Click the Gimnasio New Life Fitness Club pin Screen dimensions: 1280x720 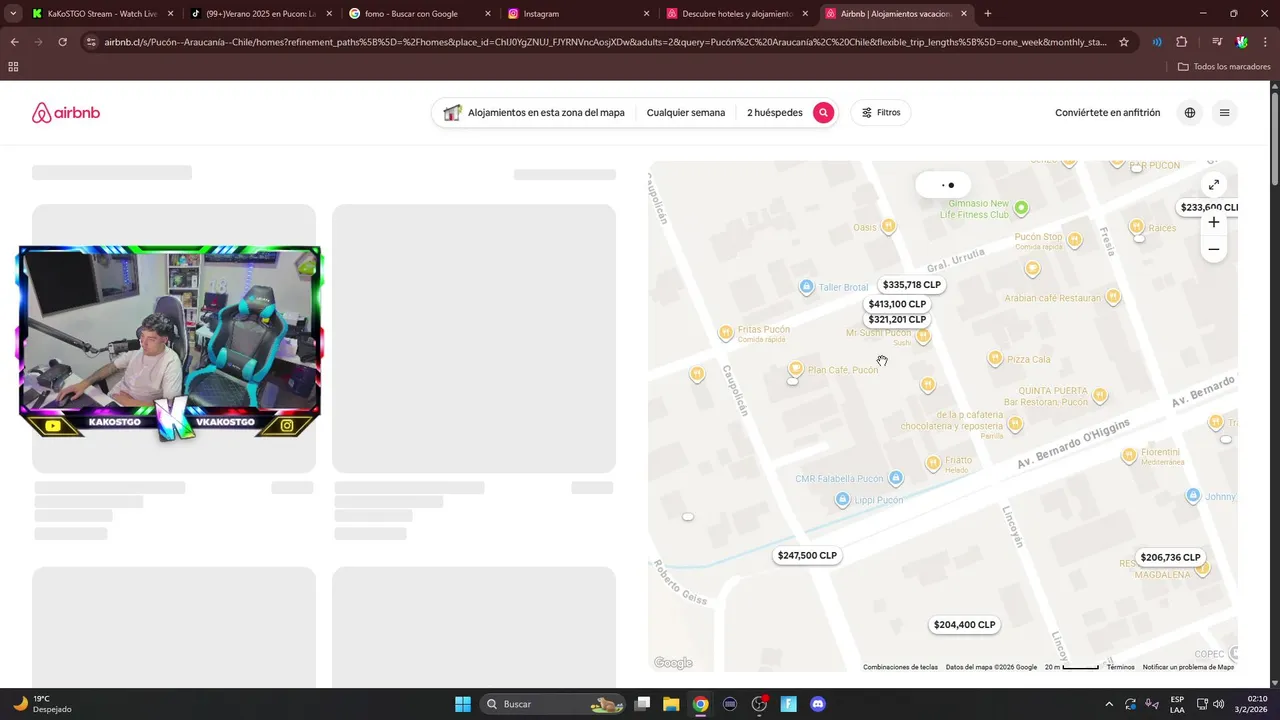click(x=1021, y=208)
